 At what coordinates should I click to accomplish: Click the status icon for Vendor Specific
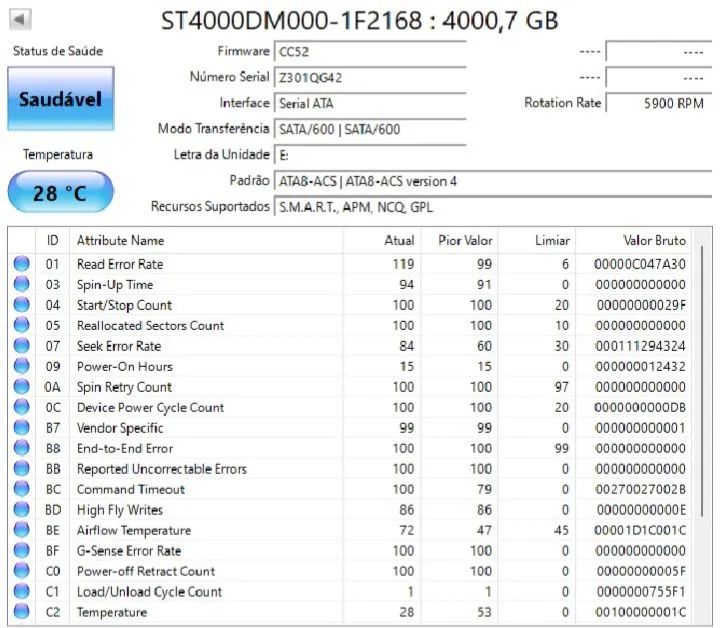coord(22,427)
